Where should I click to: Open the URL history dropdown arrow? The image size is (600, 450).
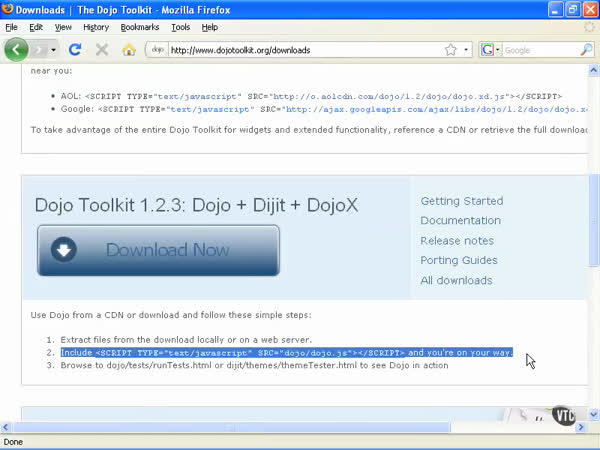[x=465, y=49]
